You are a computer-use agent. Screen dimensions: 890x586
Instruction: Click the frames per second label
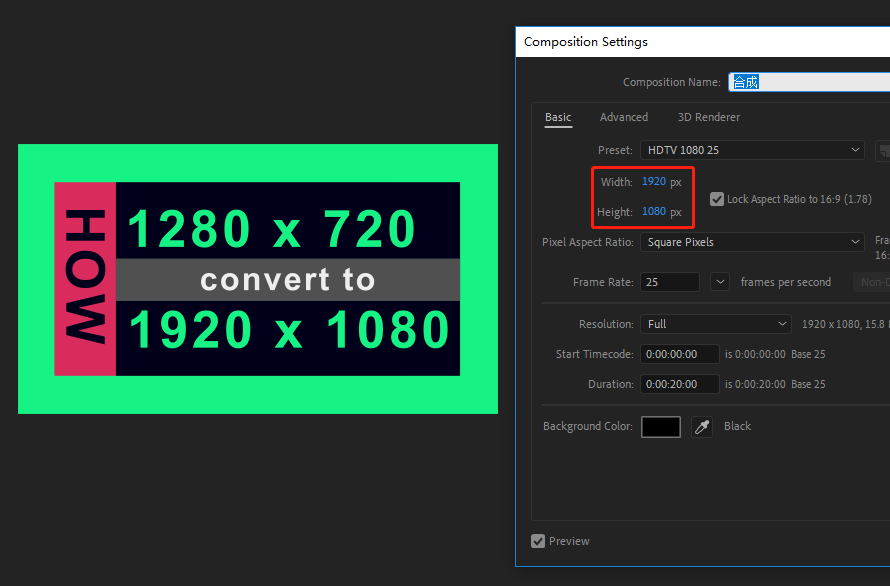[786, 282]
